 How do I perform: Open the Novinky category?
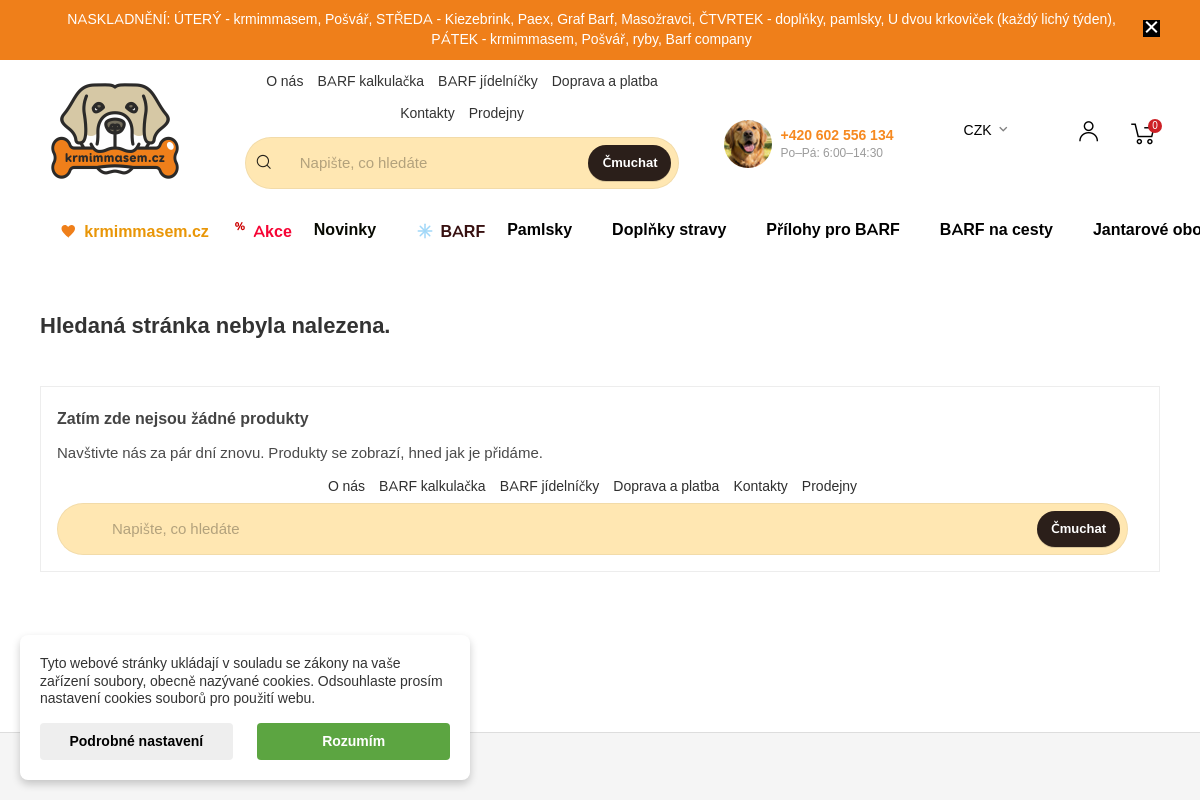coord(345,229)
